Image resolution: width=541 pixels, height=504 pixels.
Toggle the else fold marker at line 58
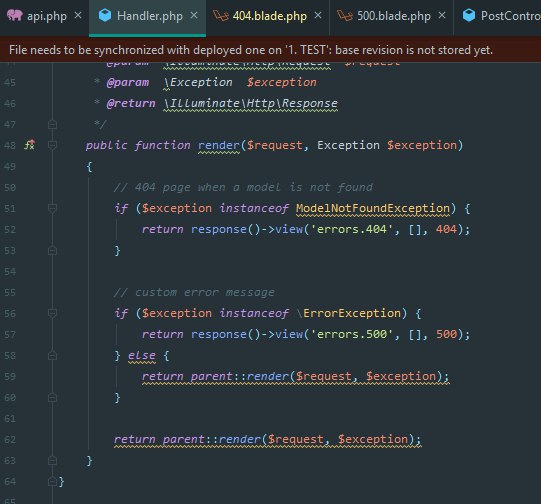pyautogui.click(x=52, y=355)
